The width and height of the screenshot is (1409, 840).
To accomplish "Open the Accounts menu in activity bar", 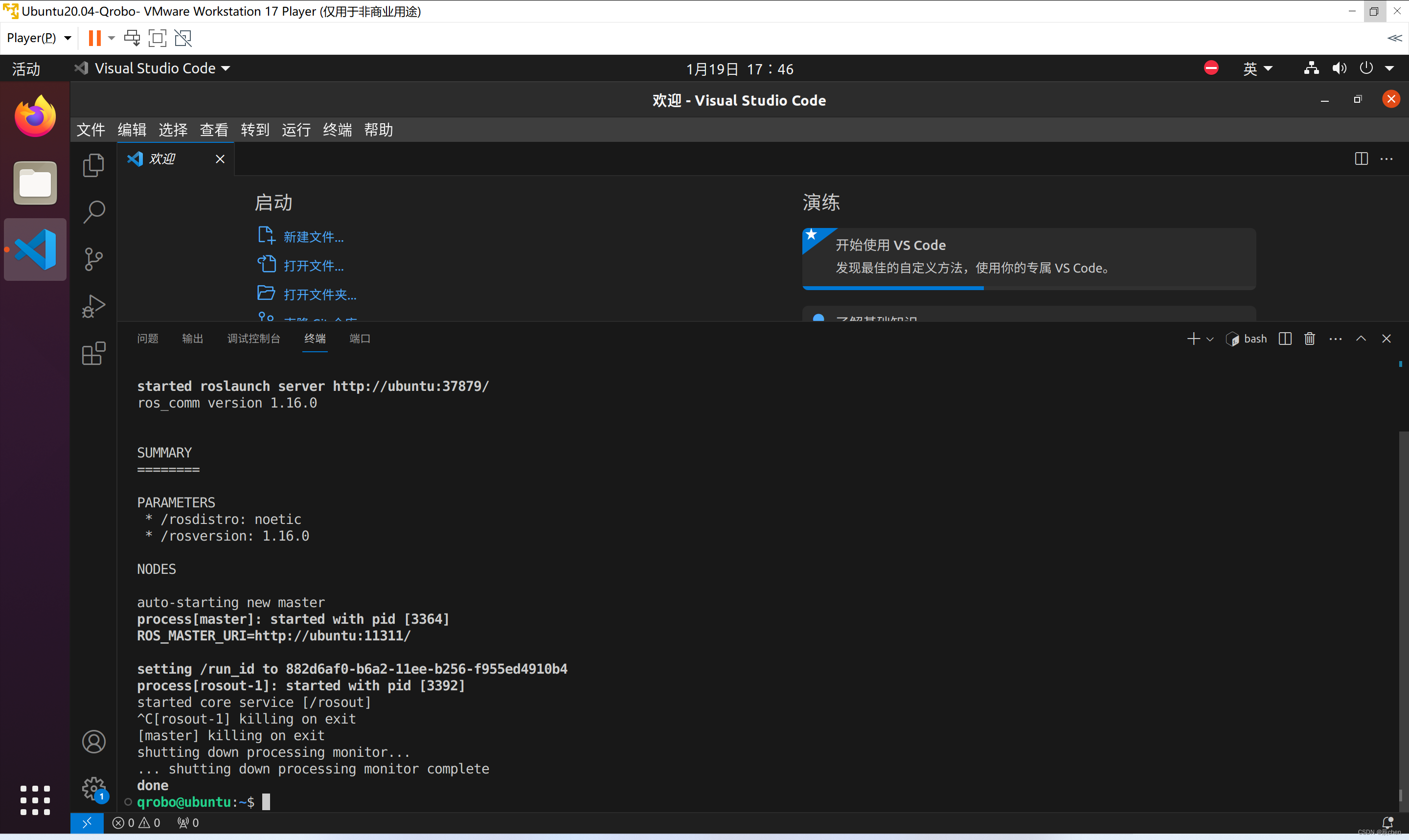I will [93, 742].
